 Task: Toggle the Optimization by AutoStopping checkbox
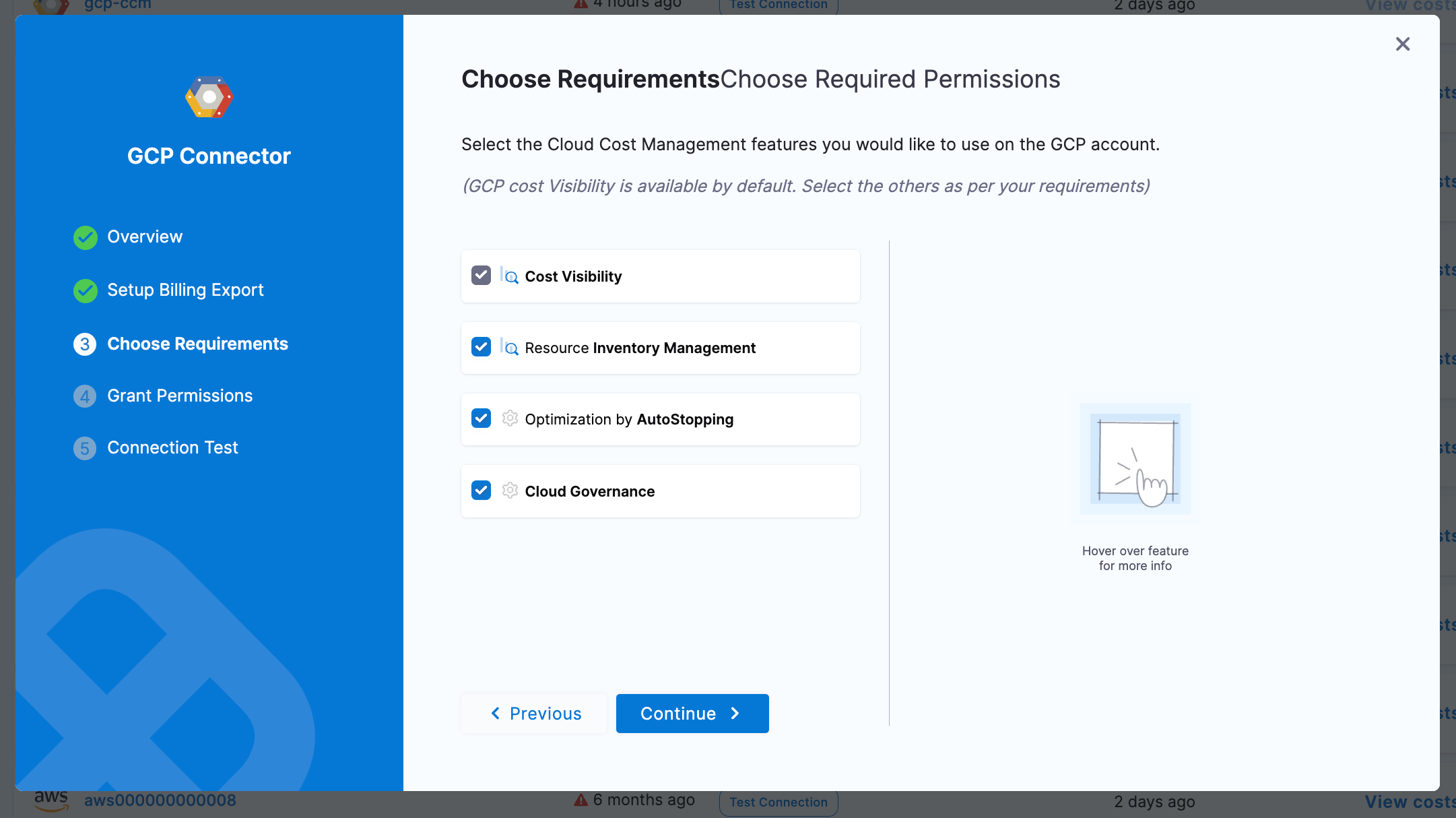pyautogui.click(x=481, y=418)
